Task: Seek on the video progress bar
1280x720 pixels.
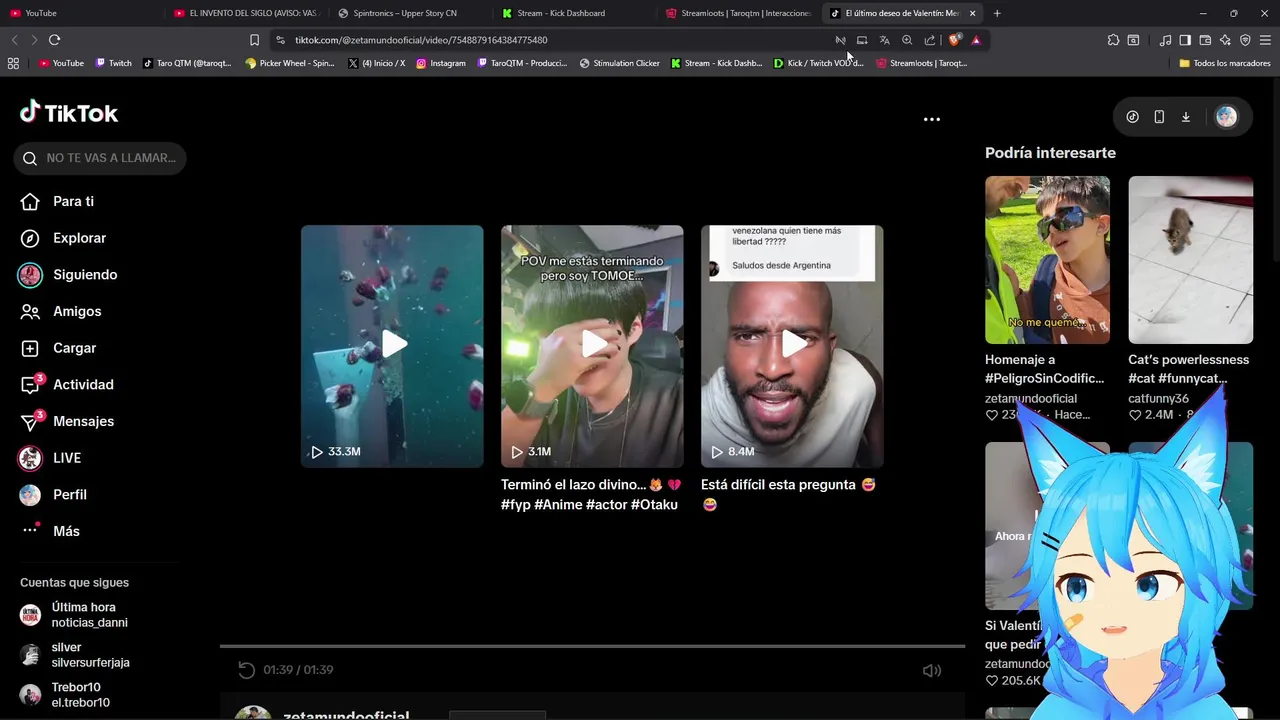Action: (592, 646)
